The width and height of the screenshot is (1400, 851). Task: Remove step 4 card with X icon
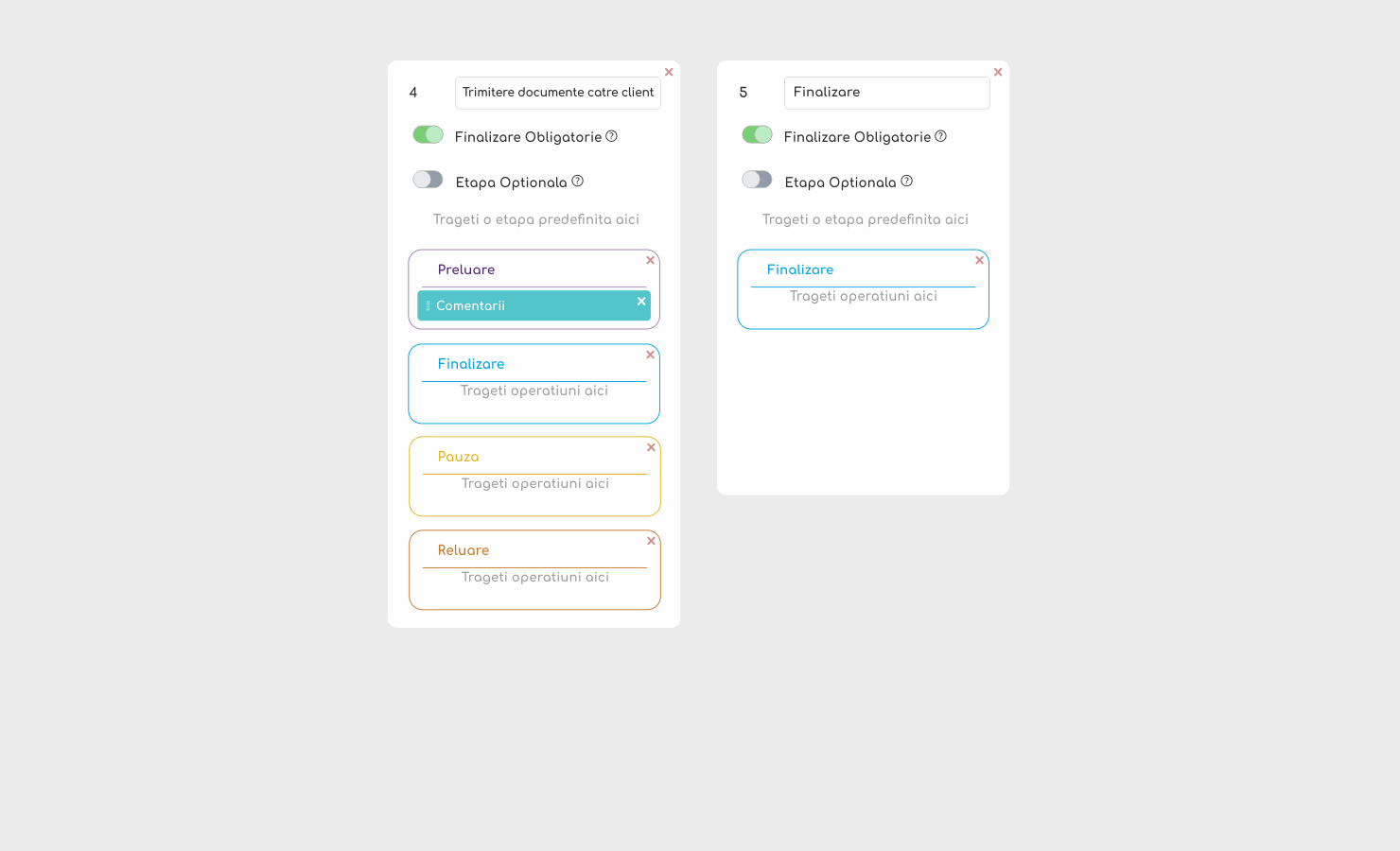(x=669, y=72)
